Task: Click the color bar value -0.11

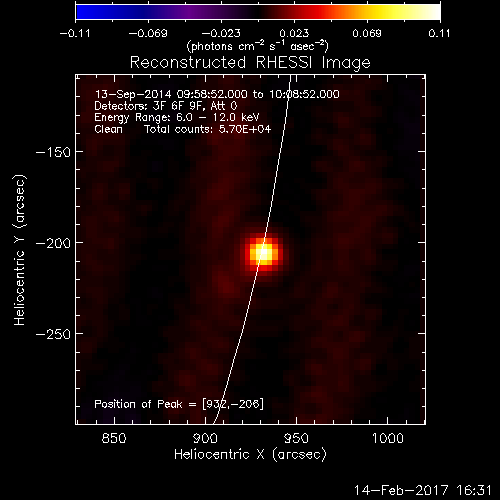Action: click(x=75, y=33)
